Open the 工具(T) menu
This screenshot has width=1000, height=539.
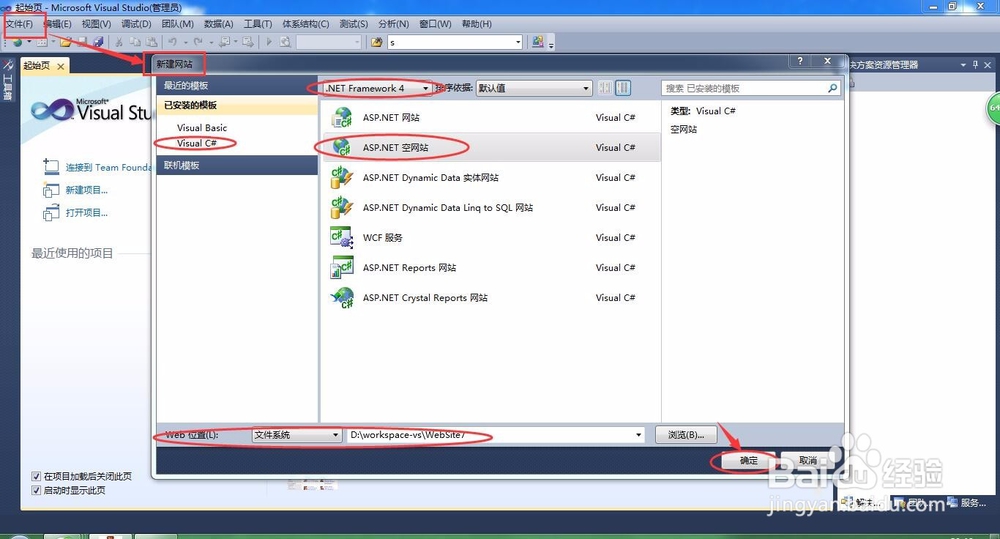[x=258, y=24]
